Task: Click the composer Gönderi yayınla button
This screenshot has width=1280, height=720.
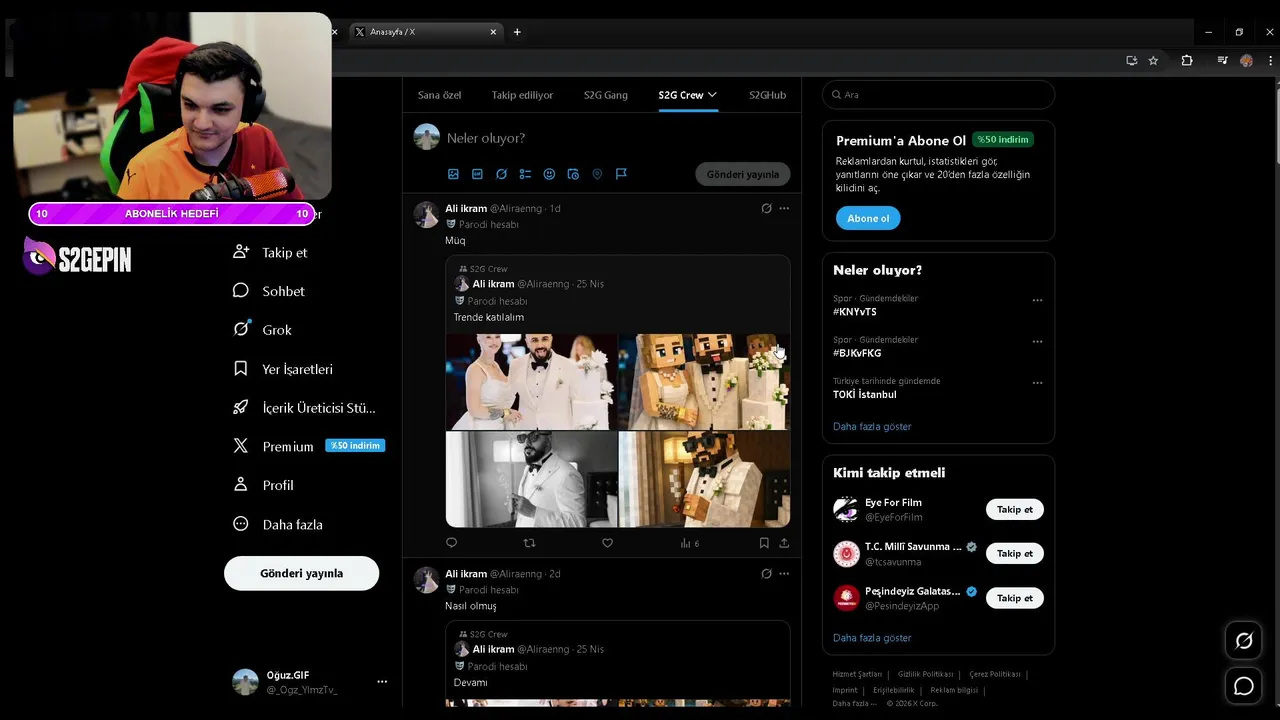Action: pyautogui.click(x=743, y=174)
